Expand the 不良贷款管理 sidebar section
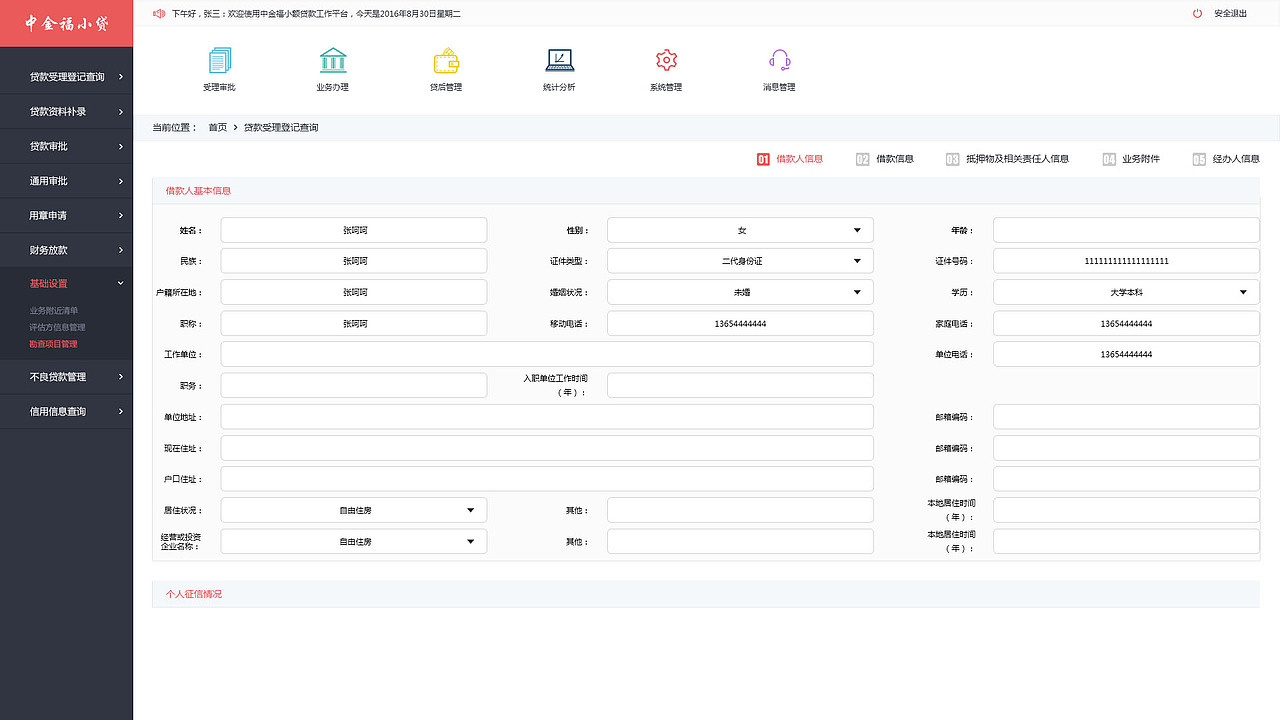 pyautogui.click(x=66, y=377)
